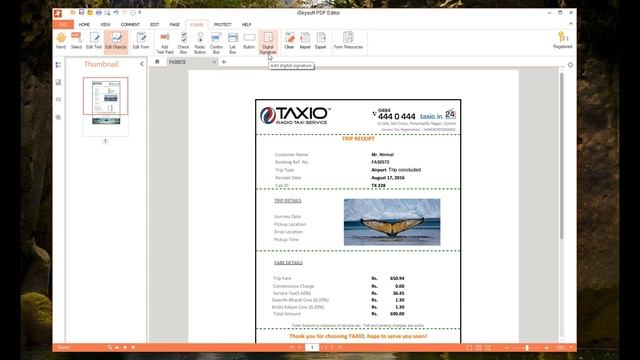Image resolution: width=640 pixels, height=360 pixels.
Task: Select the whale tail image in document
Action: (x=392, y=222)
